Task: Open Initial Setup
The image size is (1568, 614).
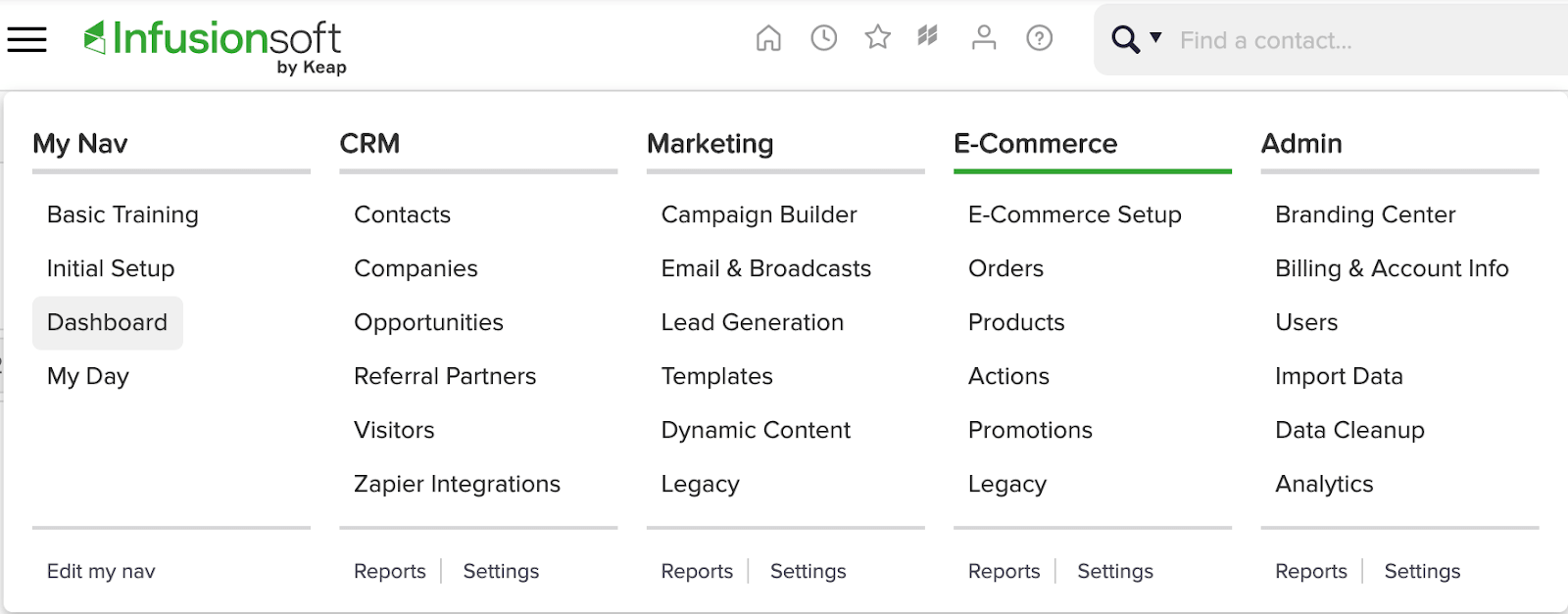Action: coord(111,268)
